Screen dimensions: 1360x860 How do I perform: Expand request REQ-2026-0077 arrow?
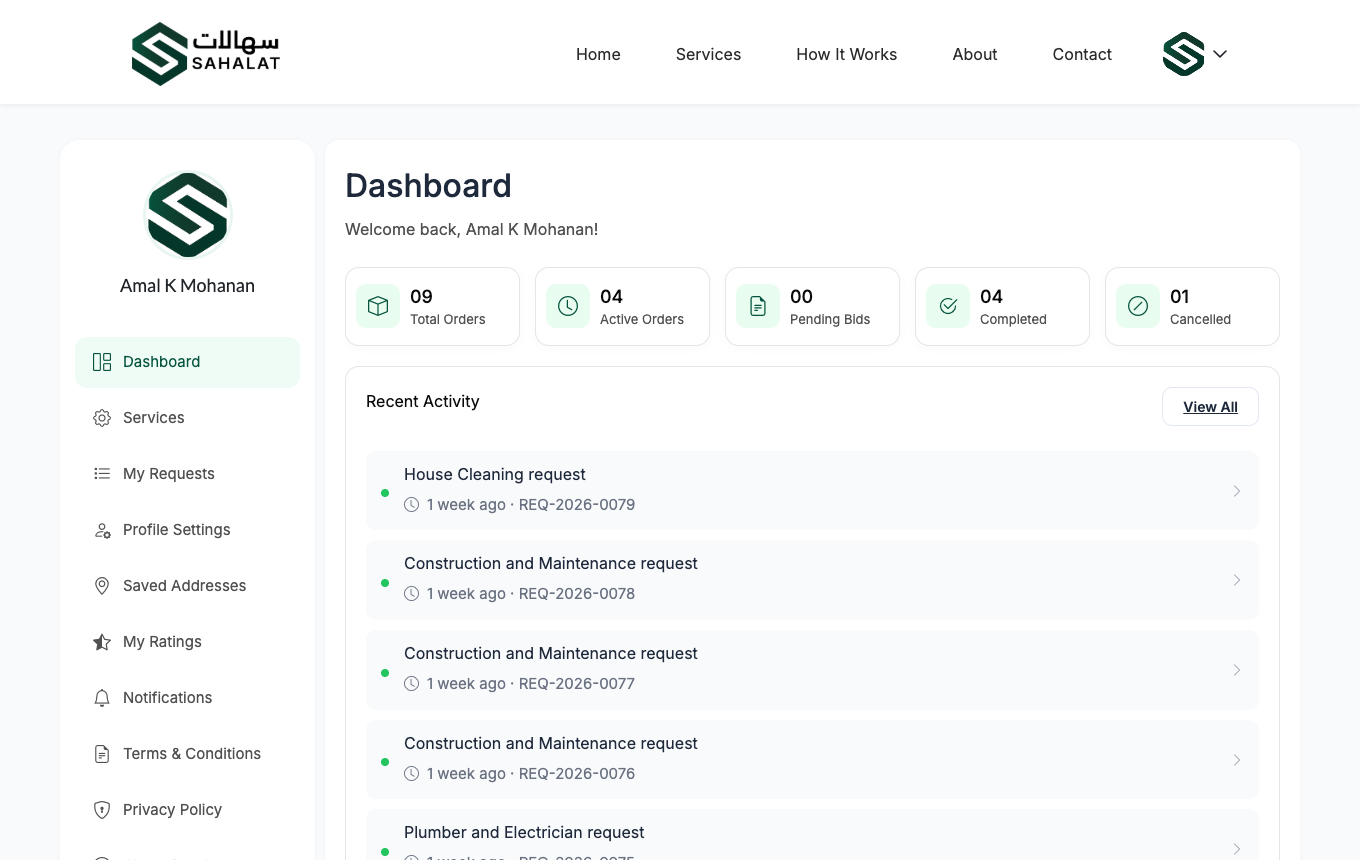coord(1237,670)
